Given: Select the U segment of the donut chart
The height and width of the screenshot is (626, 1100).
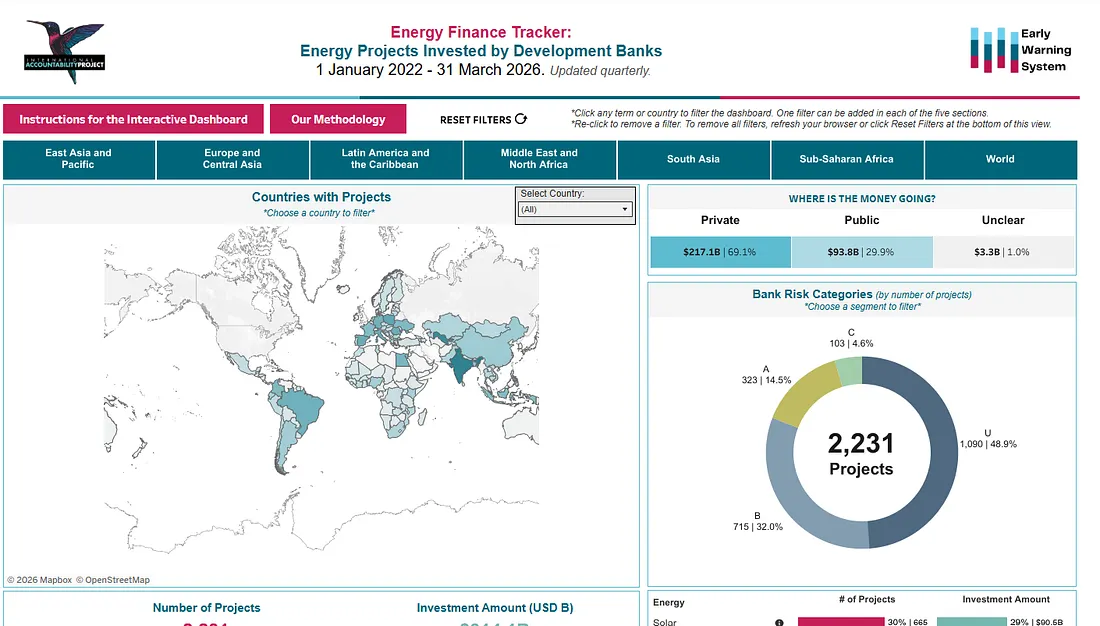Looking at the screenshot, I should [933, 463].
